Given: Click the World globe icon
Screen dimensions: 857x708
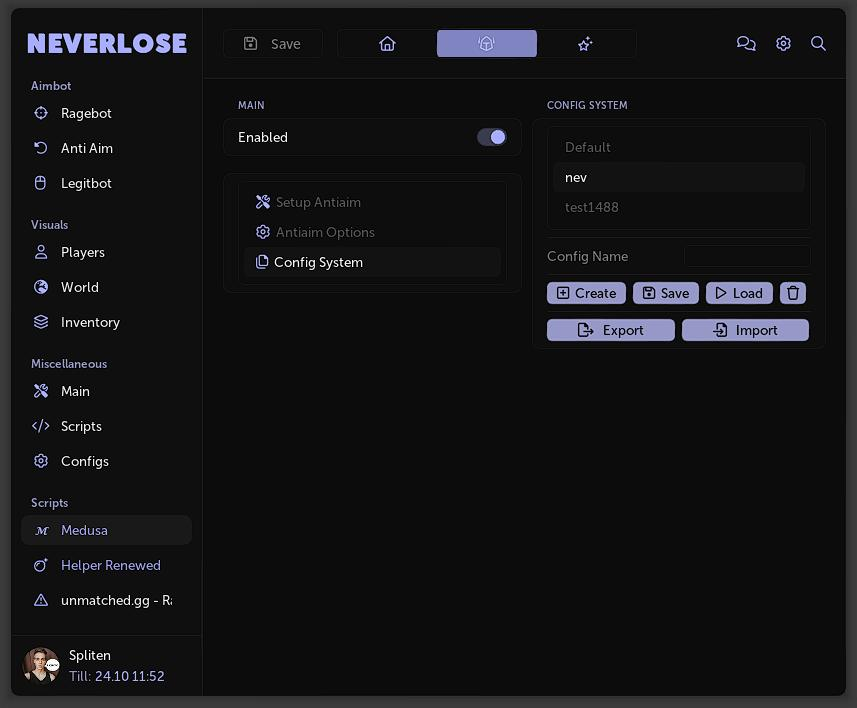Looking at the screenshot, I should point(41,287).
